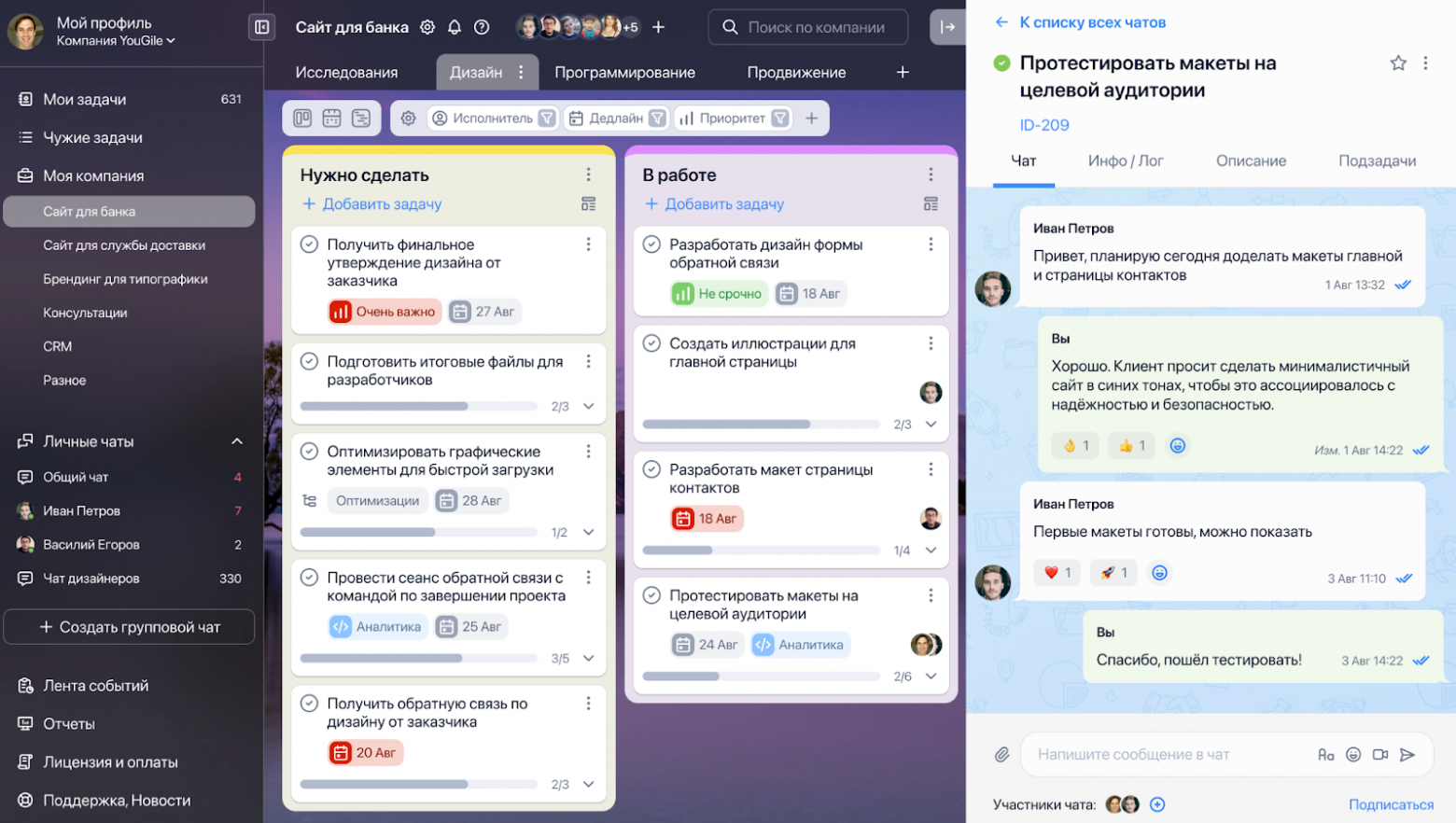Open the Продвижение board tab
1456x823 pixels.
point(796,72)
